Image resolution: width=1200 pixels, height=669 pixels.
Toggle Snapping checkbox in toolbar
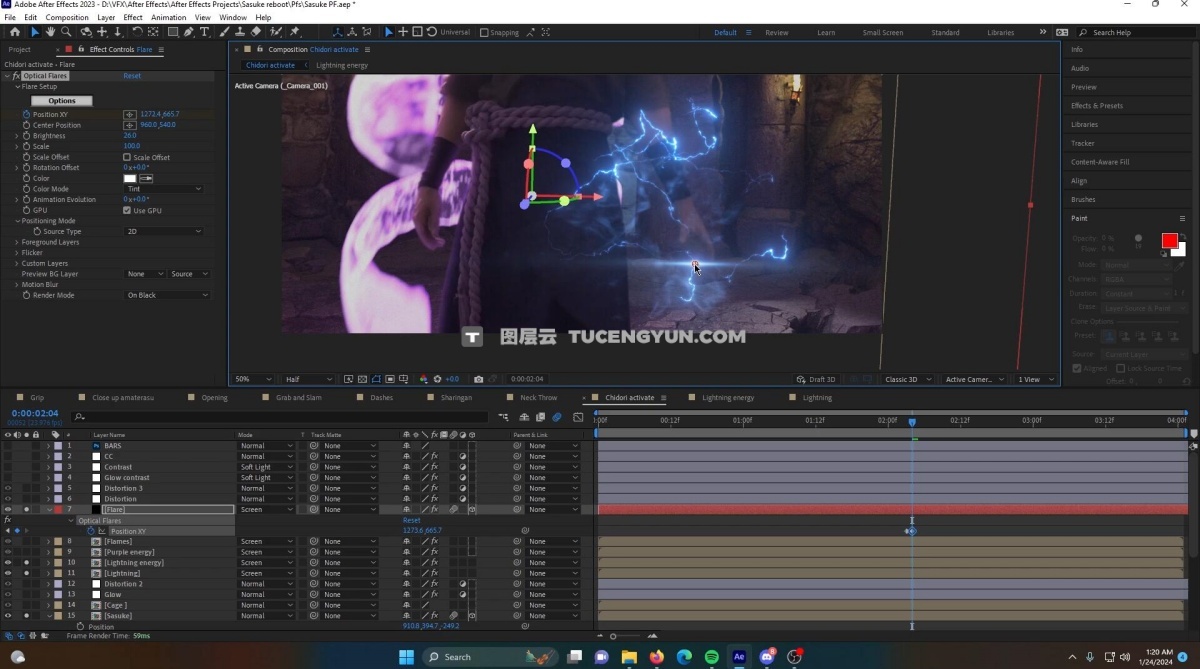(x=484, y=32)
